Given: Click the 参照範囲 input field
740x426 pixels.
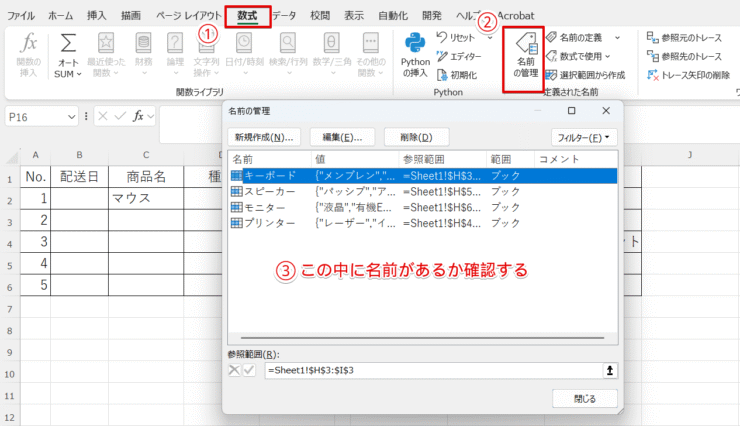Looking at the screenshot, I should [434, 370].
